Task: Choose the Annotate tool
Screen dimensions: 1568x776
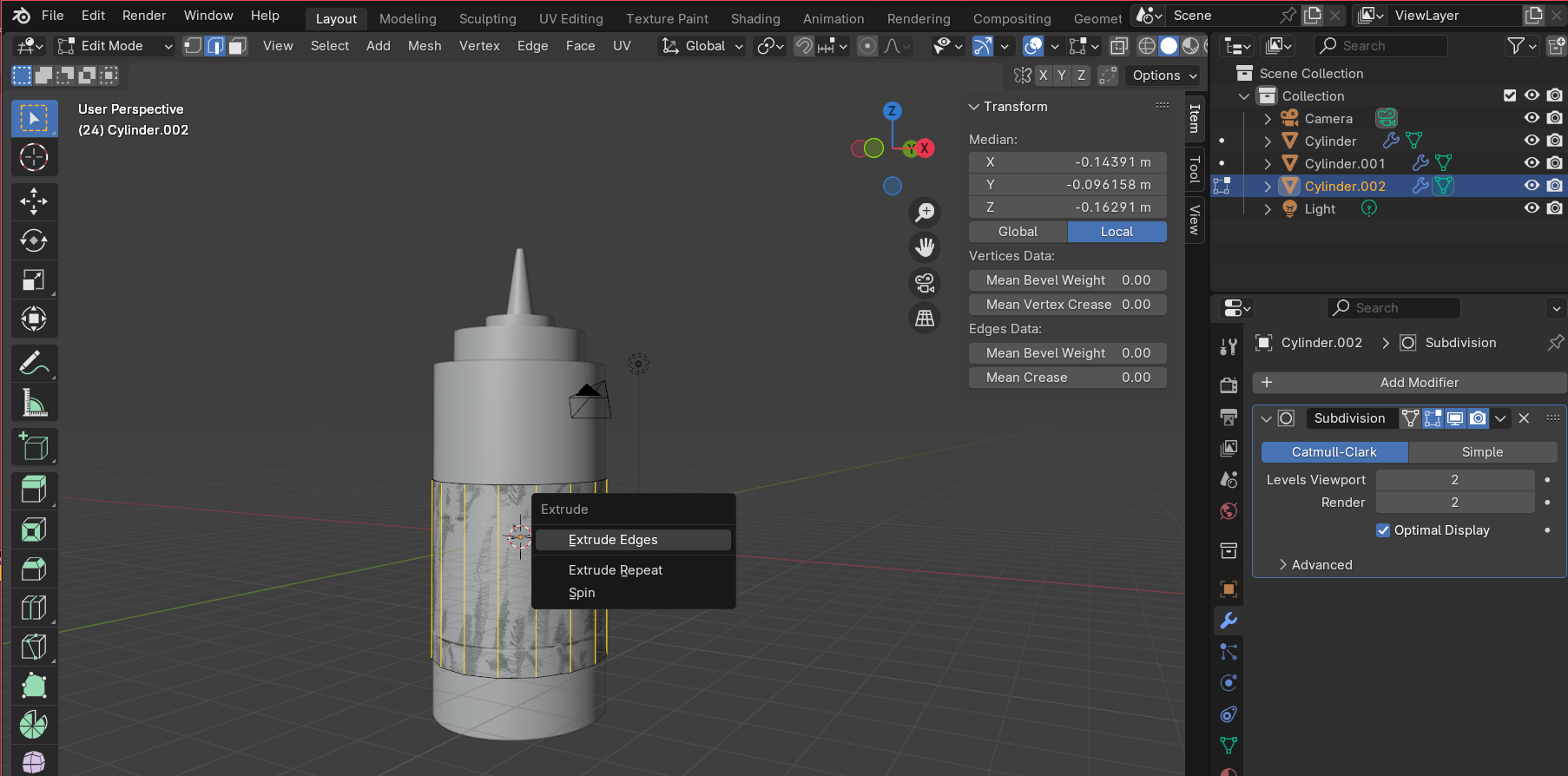Action: [x=34, y=363]
